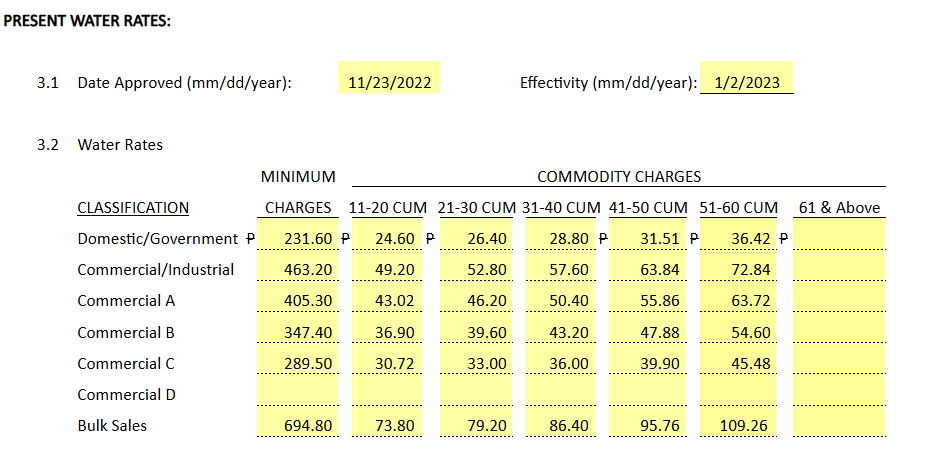Click the MINIMUM CHARGES column header
Image resolution: width=932 pixels, height=473 pixels.
click(298, 192)
